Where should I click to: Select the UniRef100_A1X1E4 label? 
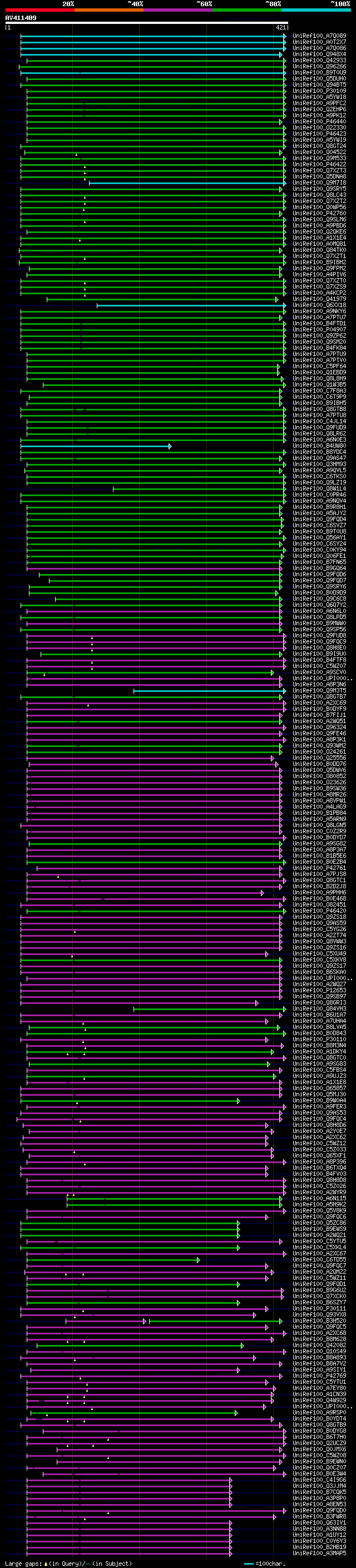point(319,238)
